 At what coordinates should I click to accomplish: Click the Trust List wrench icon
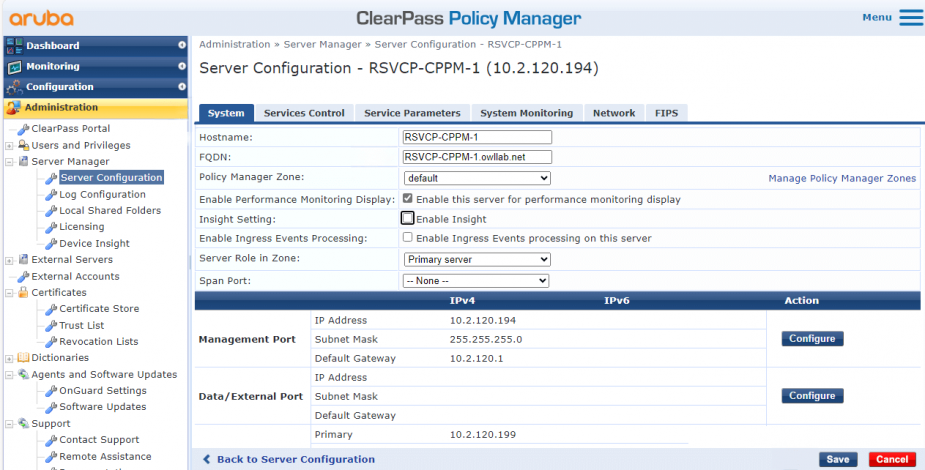(51, 326)
